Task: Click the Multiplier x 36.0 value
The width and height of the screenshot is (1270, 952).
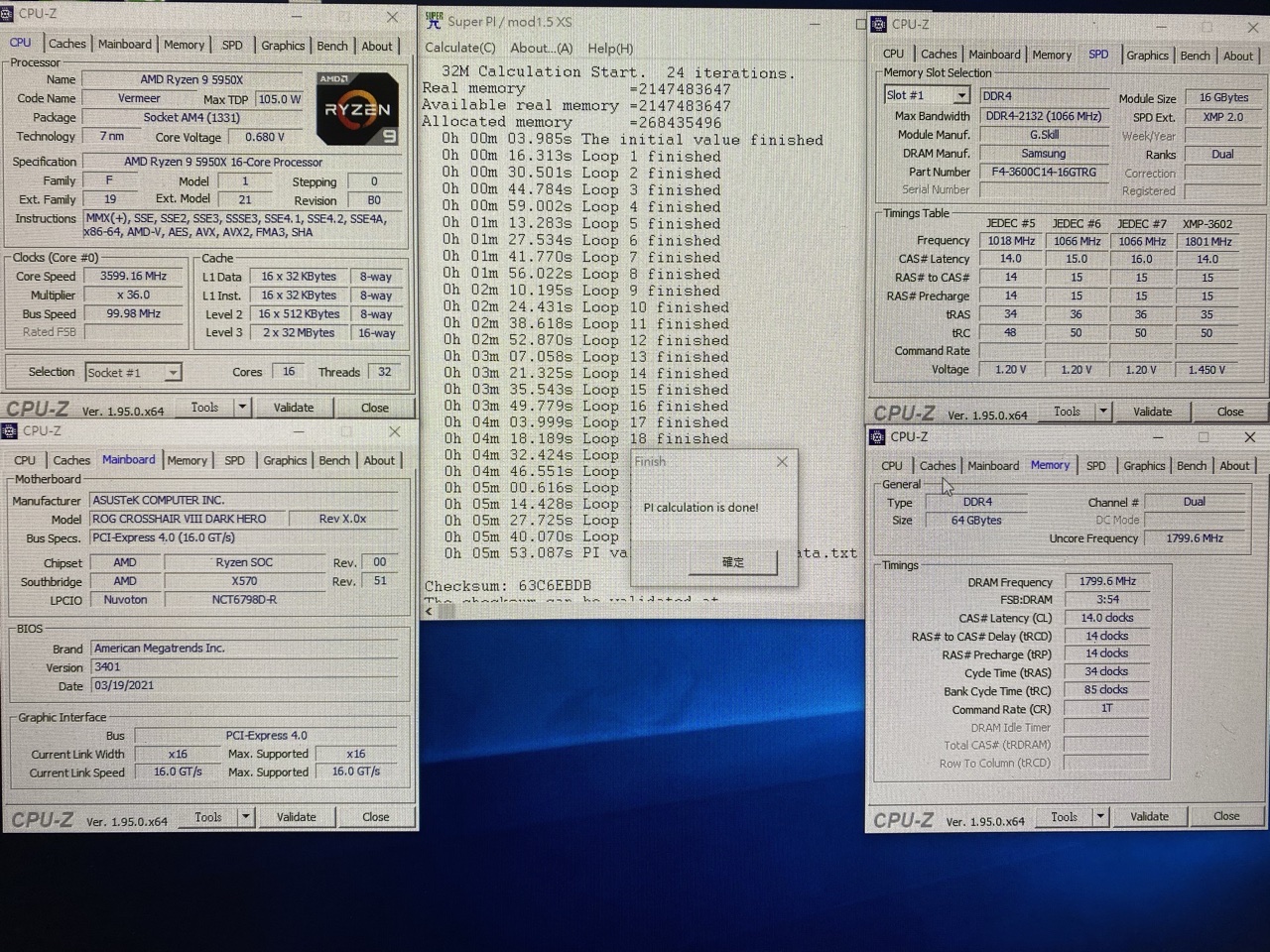Action: pos(134,296)
